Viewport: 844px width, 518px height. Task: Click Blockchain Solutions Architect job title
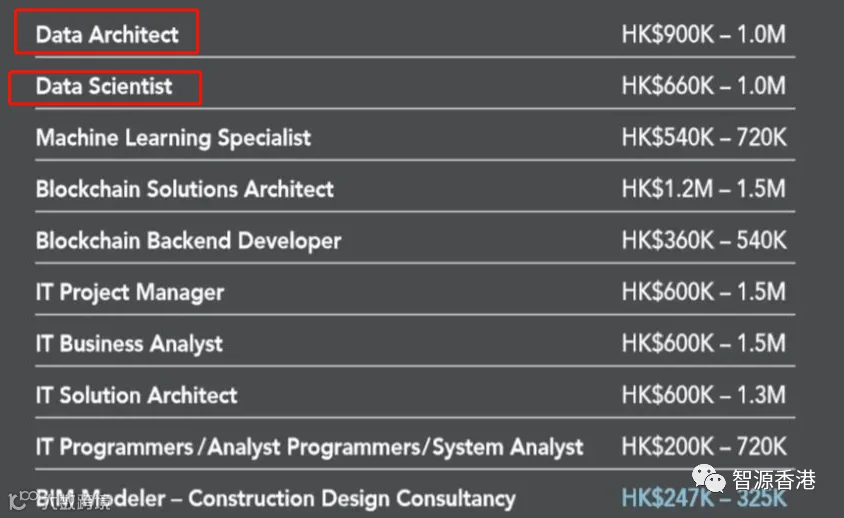tap(185, 189)
